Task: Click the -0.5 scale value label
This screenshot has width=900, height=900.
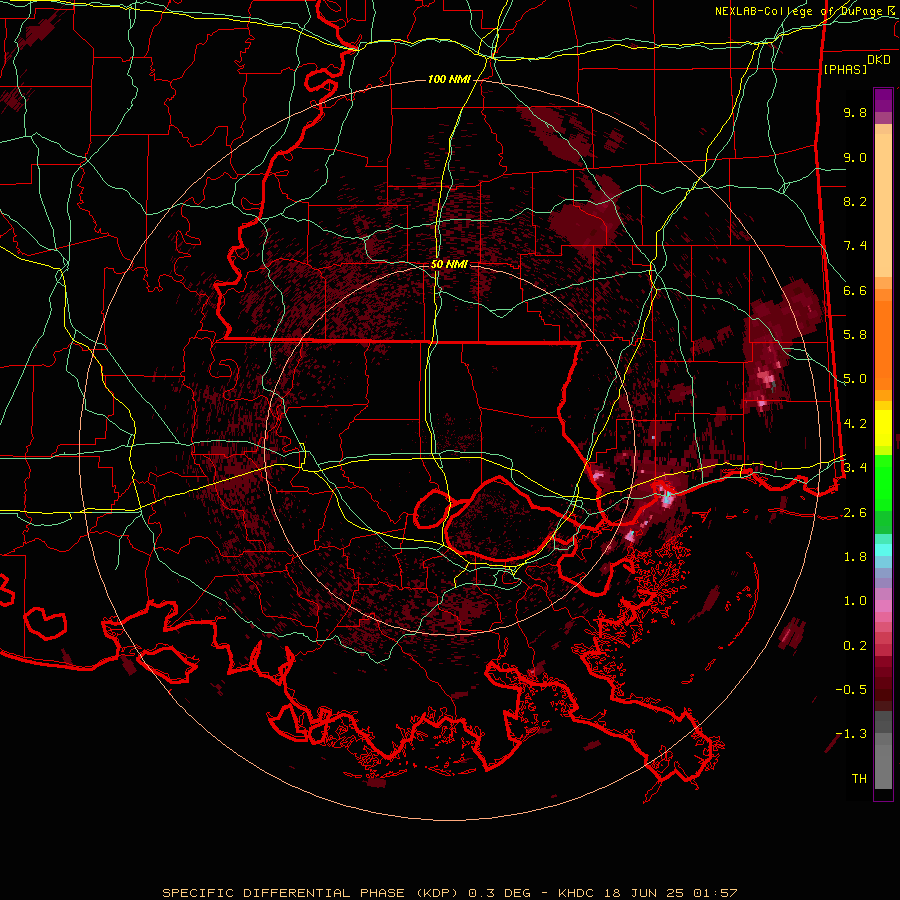Action: tap(851, 690)
